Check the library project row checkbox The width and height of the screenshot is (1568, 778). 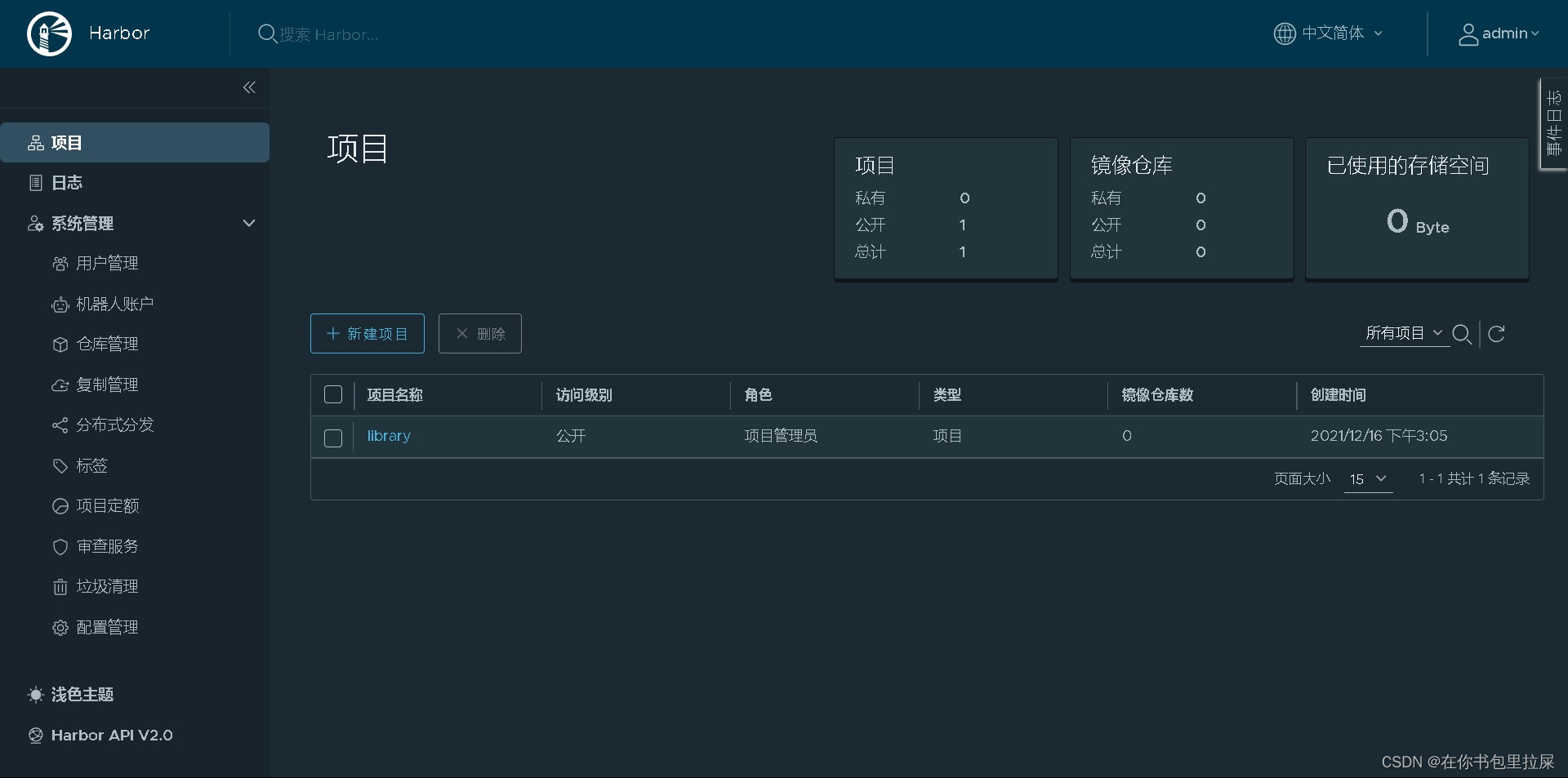(x=333, y=438)
